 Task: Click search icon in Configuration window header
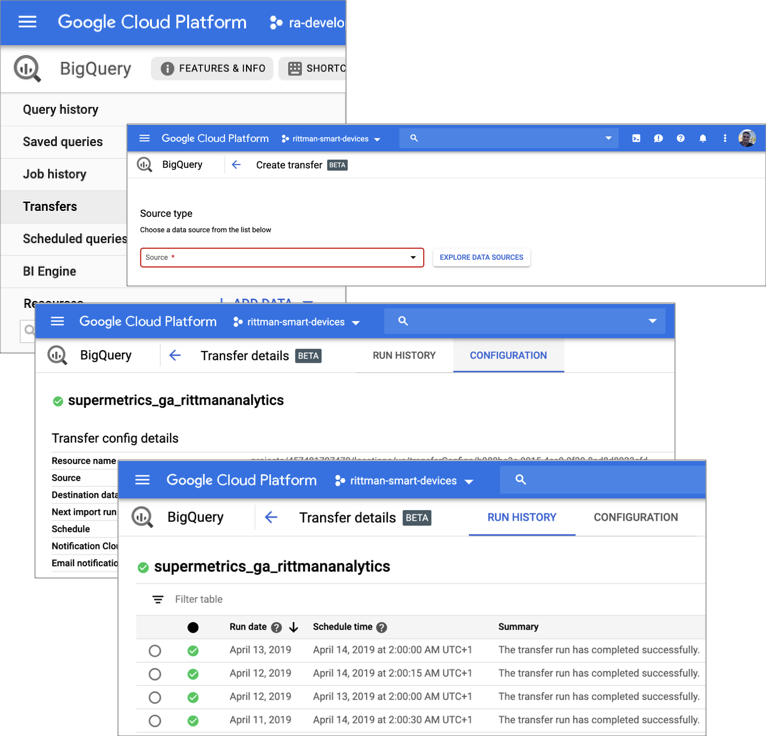coord(403,321)
